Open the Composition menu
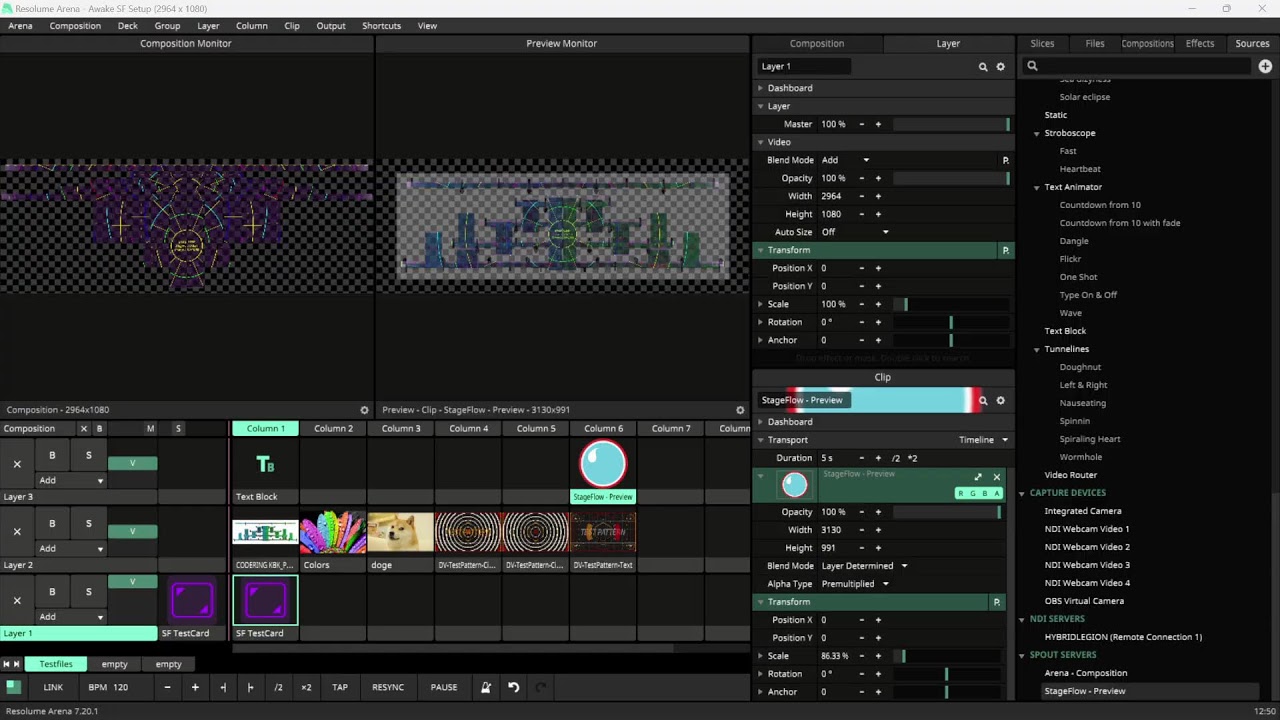1280x720 pixels. click(x=75, y=26)
